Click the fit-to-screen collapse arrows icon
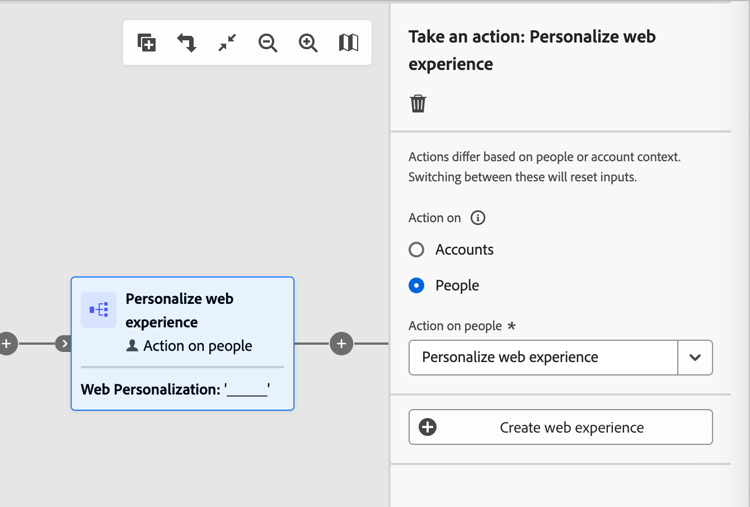The height and width of the screenshot is (507, 750). point(227,43)
